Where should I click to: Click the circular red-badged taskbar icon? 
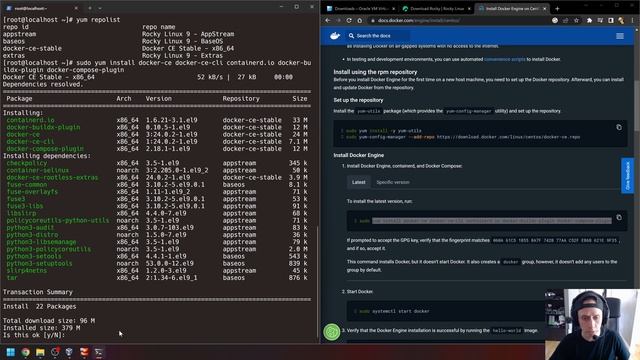(x=55, y=352)
